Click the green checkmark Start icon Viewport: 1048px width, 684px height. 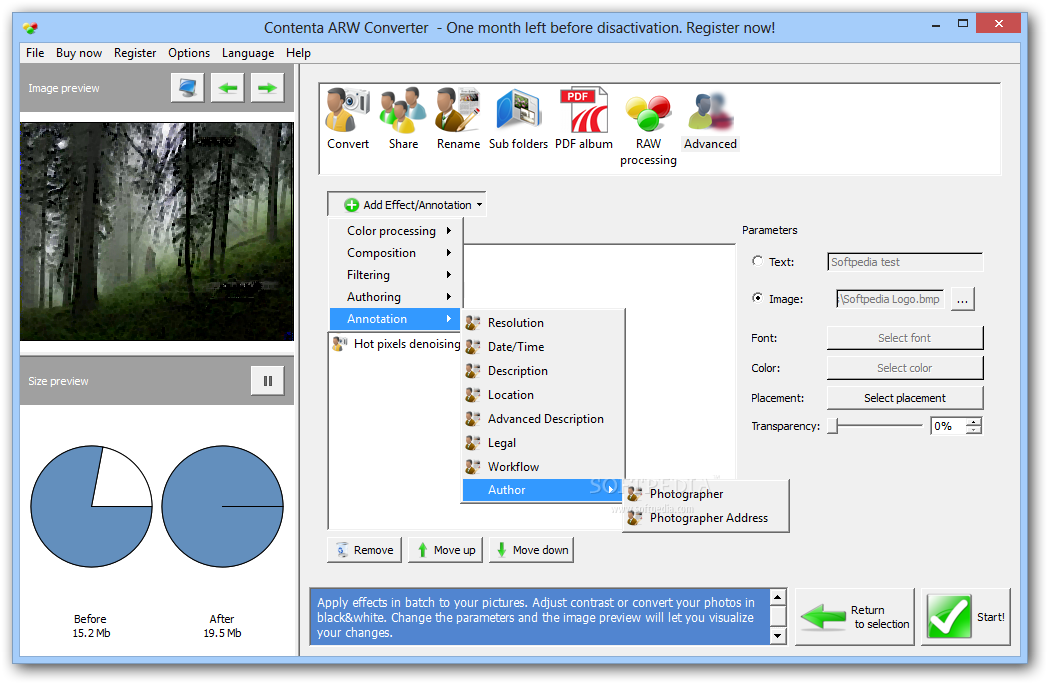948,616
